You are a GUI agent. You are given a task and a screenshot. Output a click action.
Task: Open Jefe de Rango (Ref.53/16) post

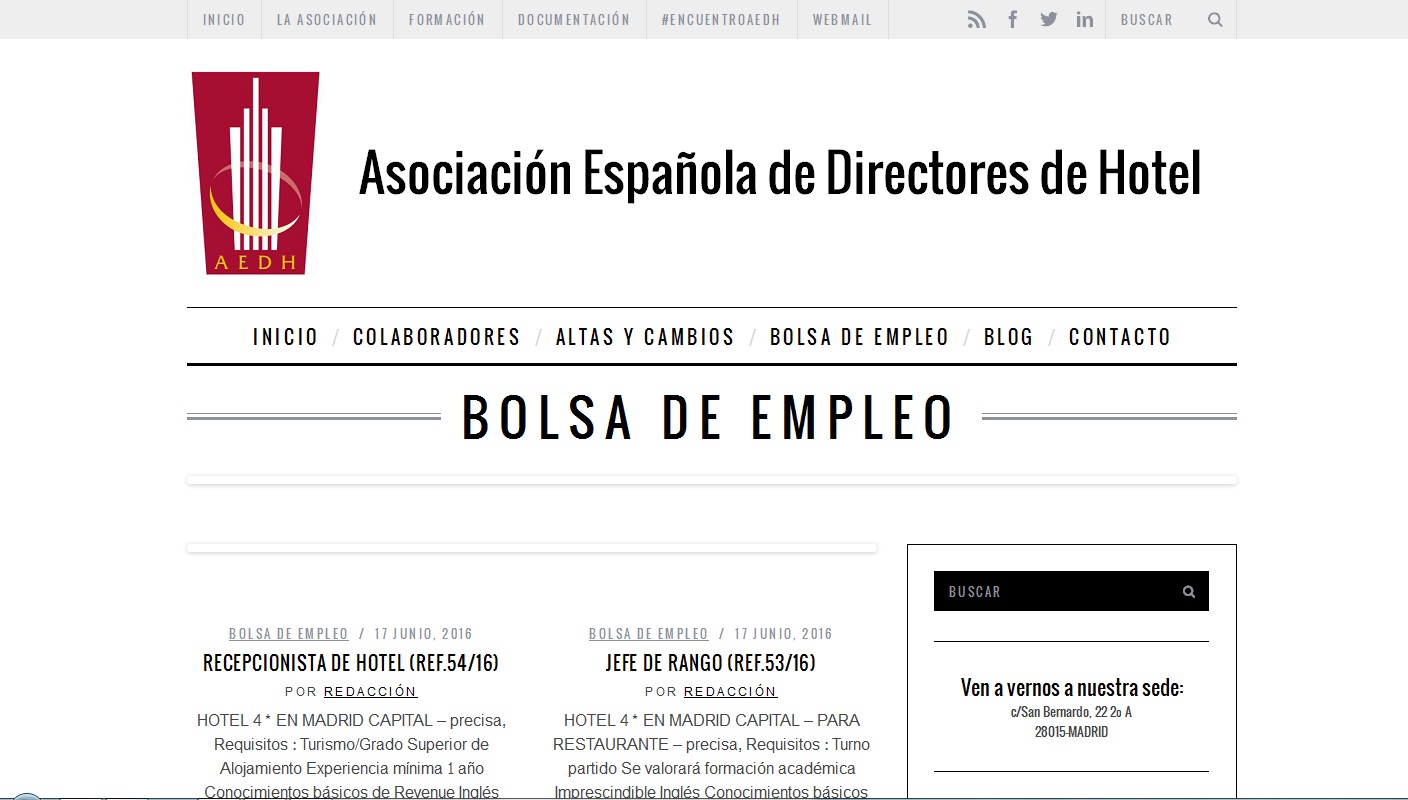[x=710, y=663]
